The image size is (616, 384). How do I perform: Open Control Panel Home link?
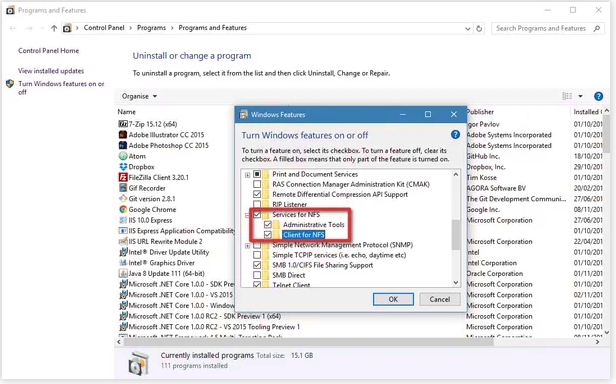pyautogui.click(x=48, y=51)
